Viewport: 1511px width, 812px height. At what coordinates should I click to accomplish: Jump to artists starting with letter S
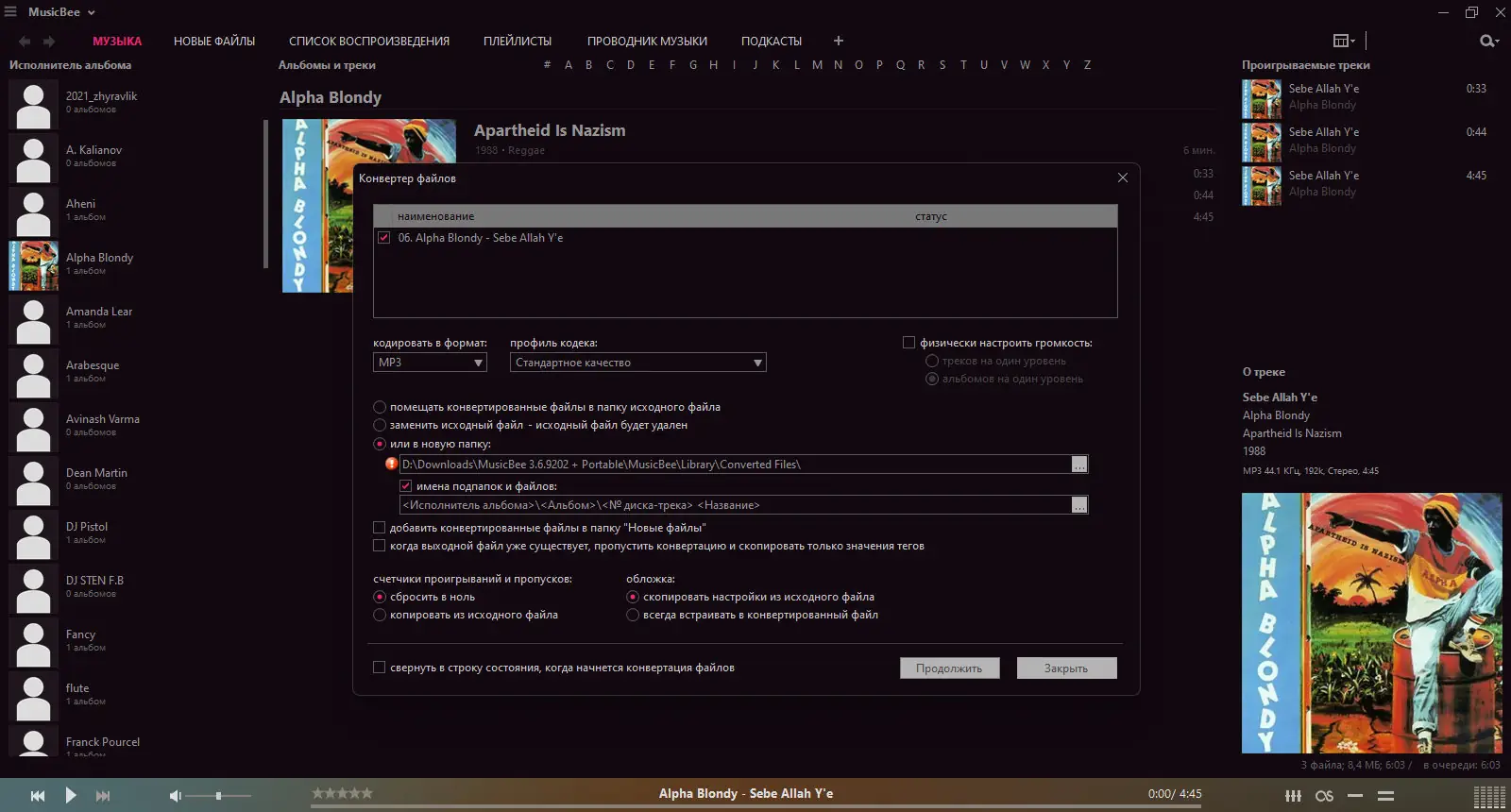(x=942, y=65)
